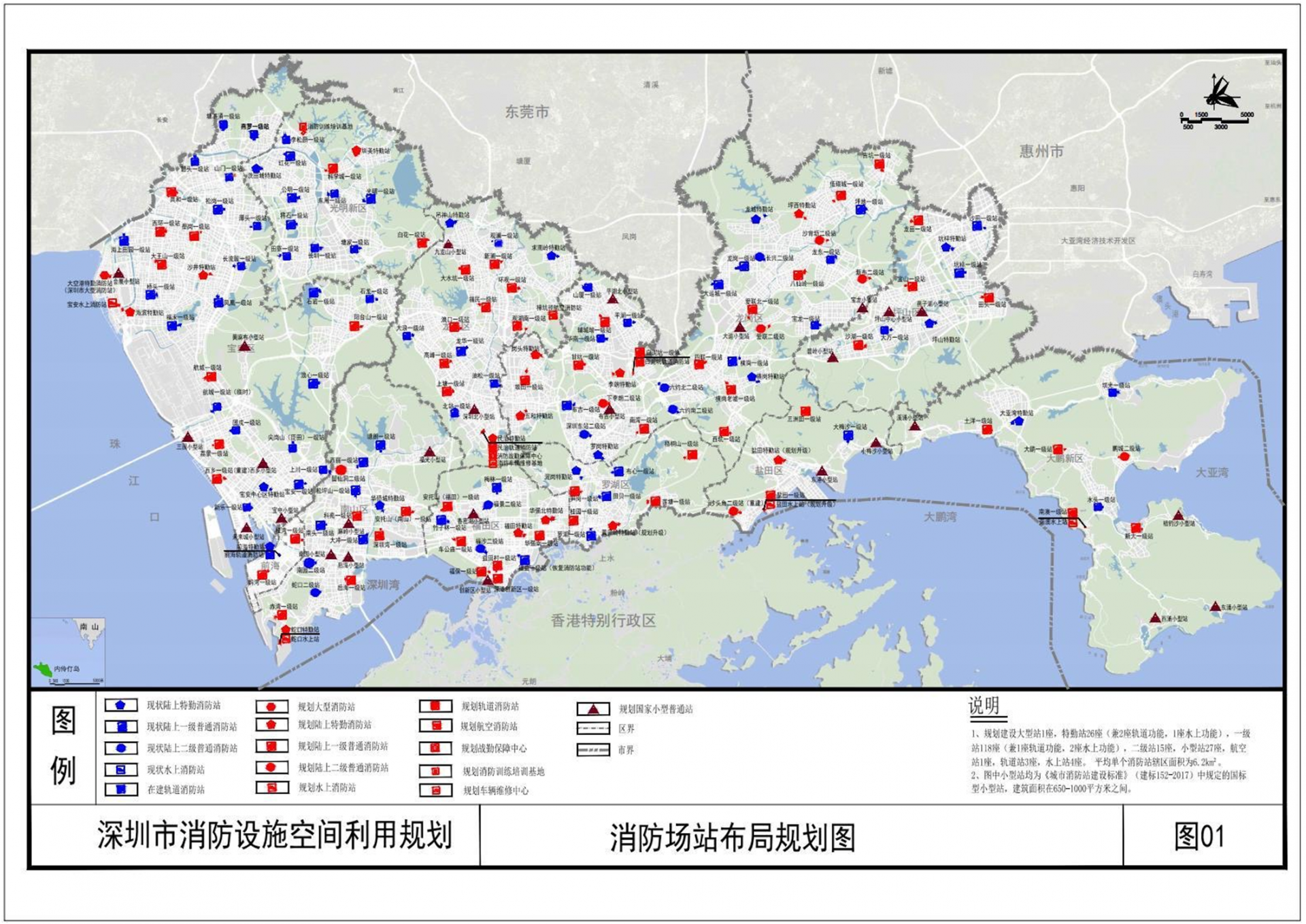The width and height of the screenshot is (1306, 924).
Task: Click the 香港特别行政区 map label
Action: point(603,620)
